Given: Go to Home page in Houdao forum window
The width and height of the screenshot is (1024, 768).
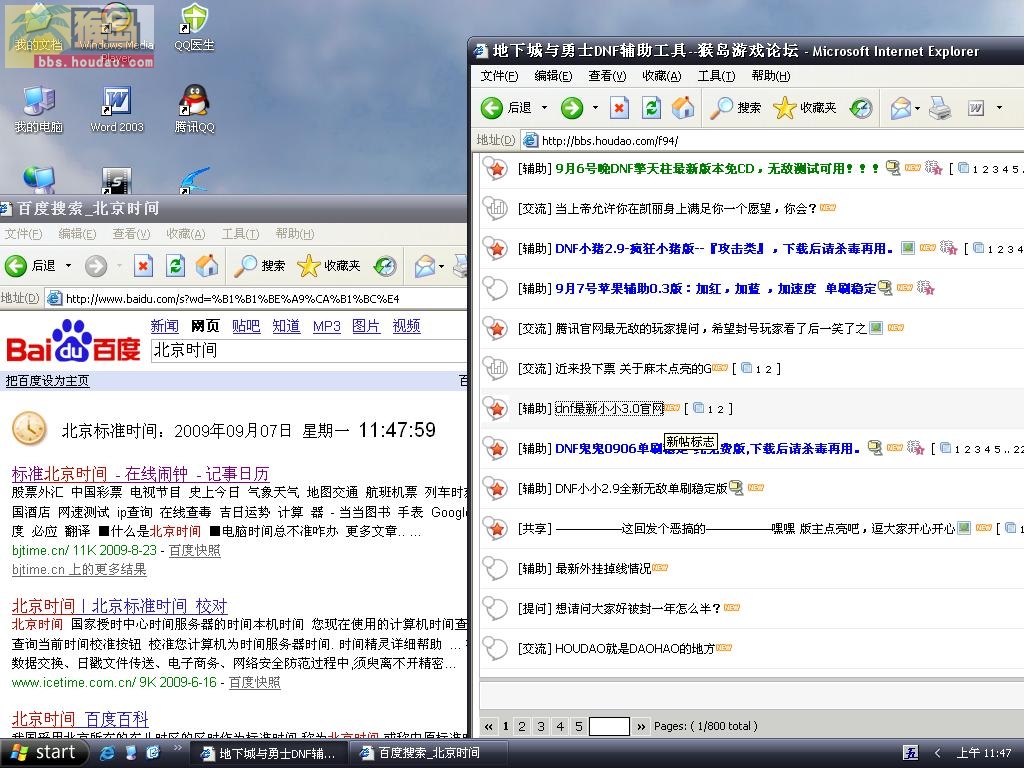Looking at the screenshot, I should pos(683,108).
